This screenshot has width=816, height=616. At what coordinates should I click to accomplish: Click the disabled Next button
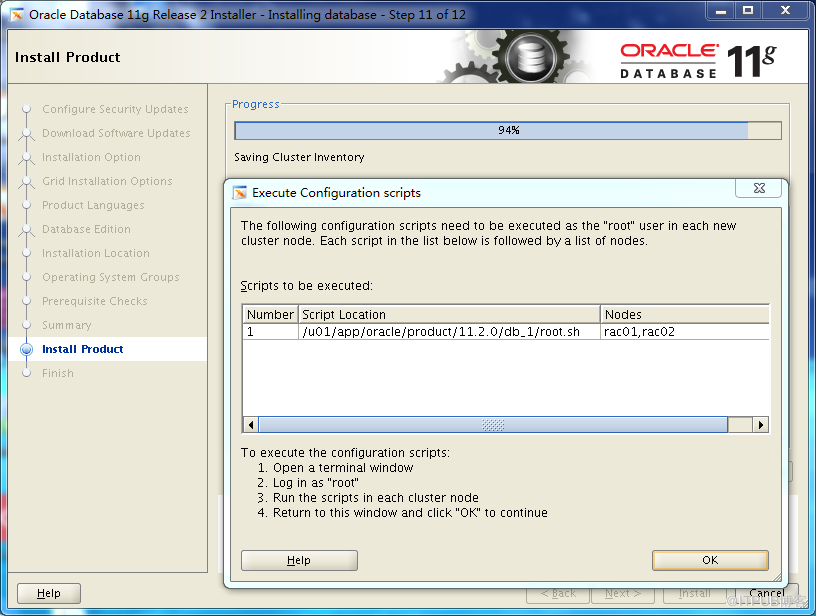click(623, 594)
